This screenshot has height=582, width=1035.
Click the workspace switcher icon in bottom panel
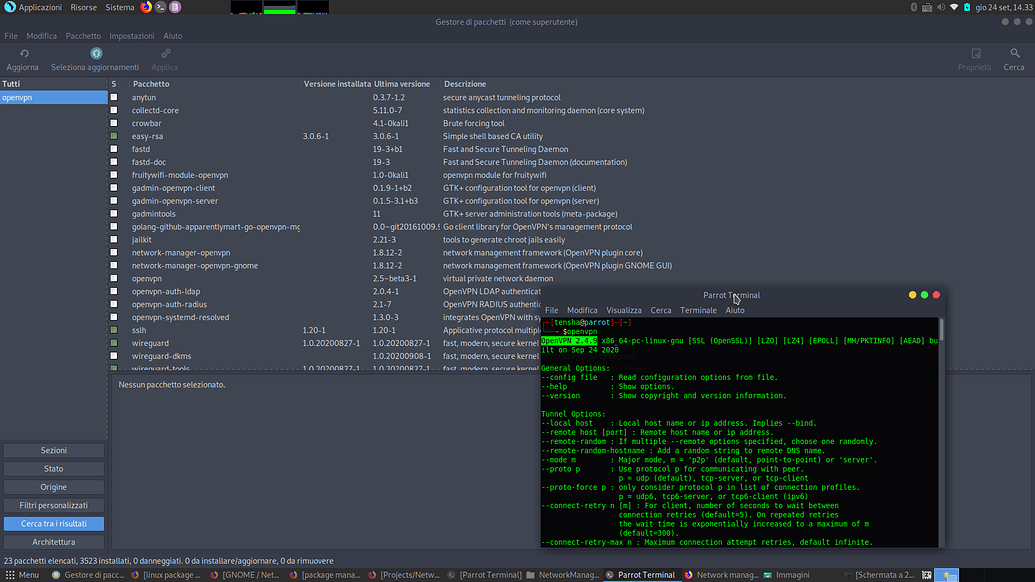coord(927,575)
